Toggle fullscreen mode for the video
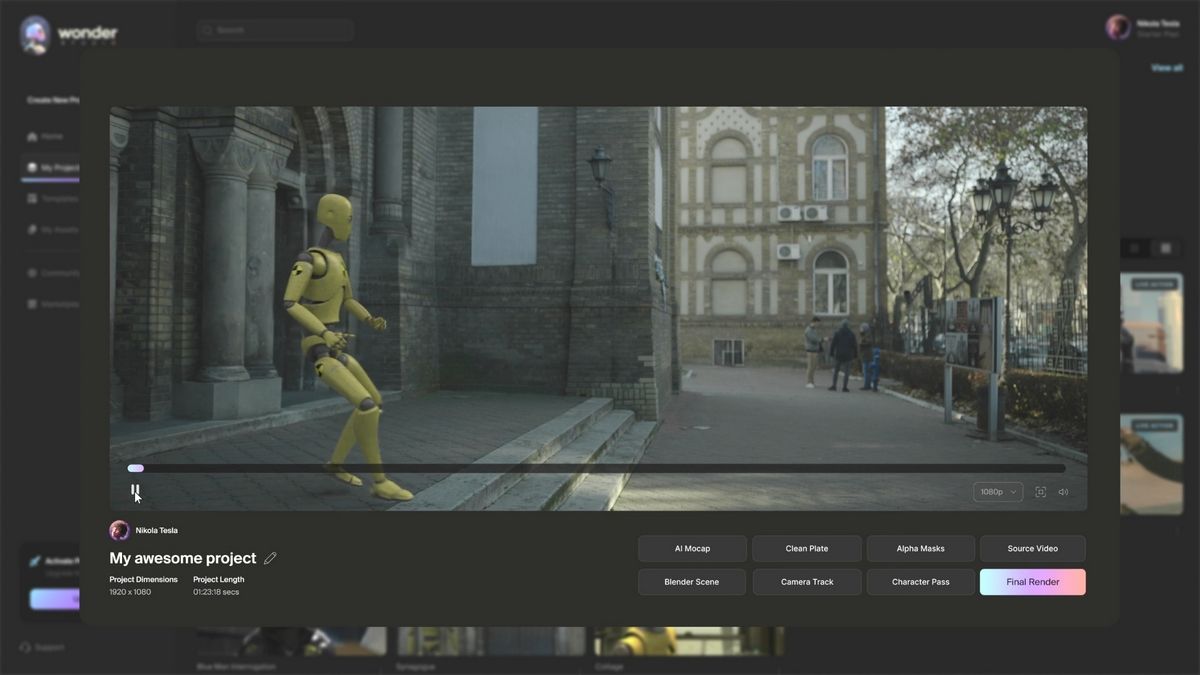This screenshot has width=1200, height=675. click(1040, 492)
